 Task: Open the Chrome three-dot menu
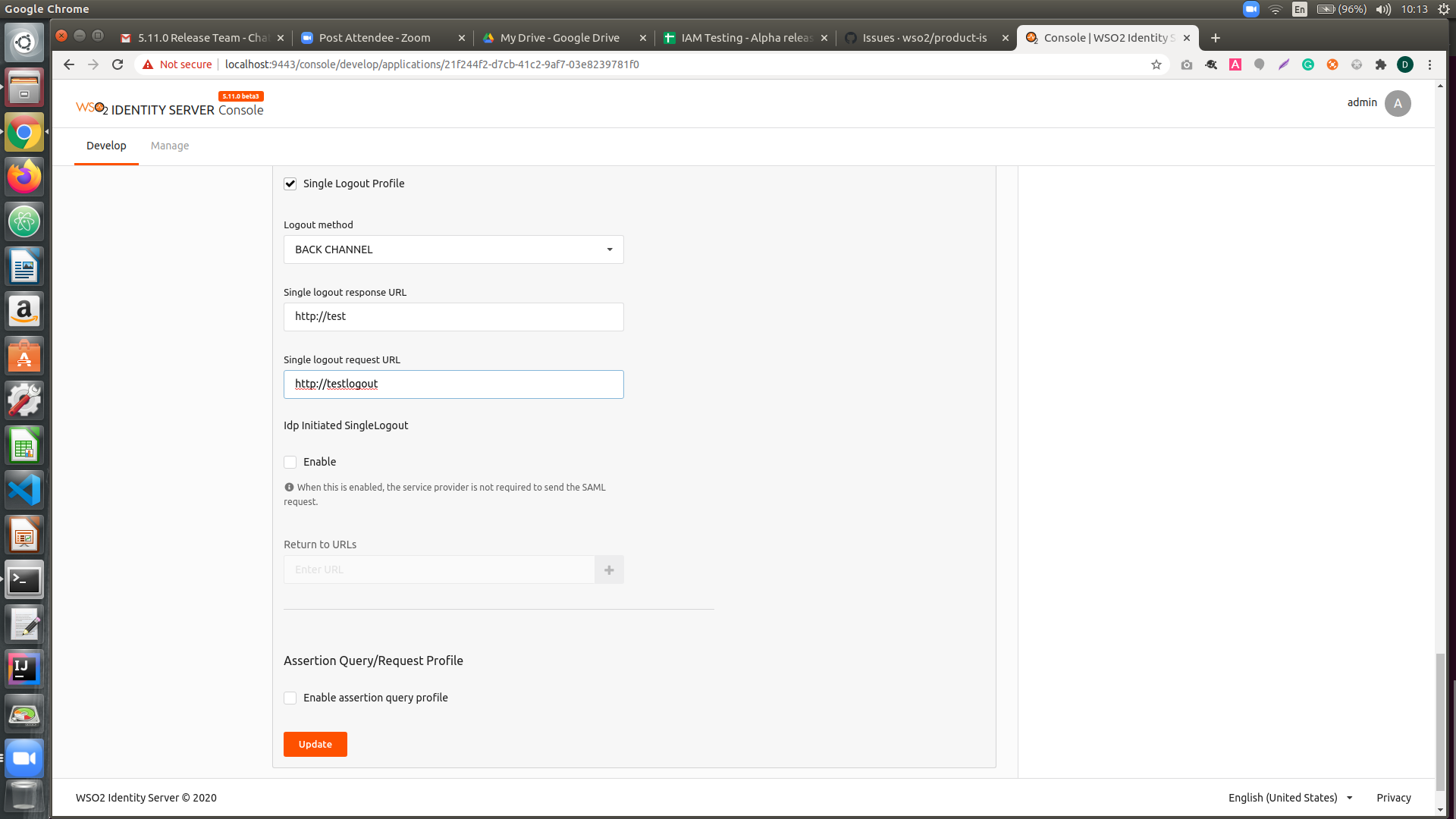pyautogui.click(x=1429, y=64)
